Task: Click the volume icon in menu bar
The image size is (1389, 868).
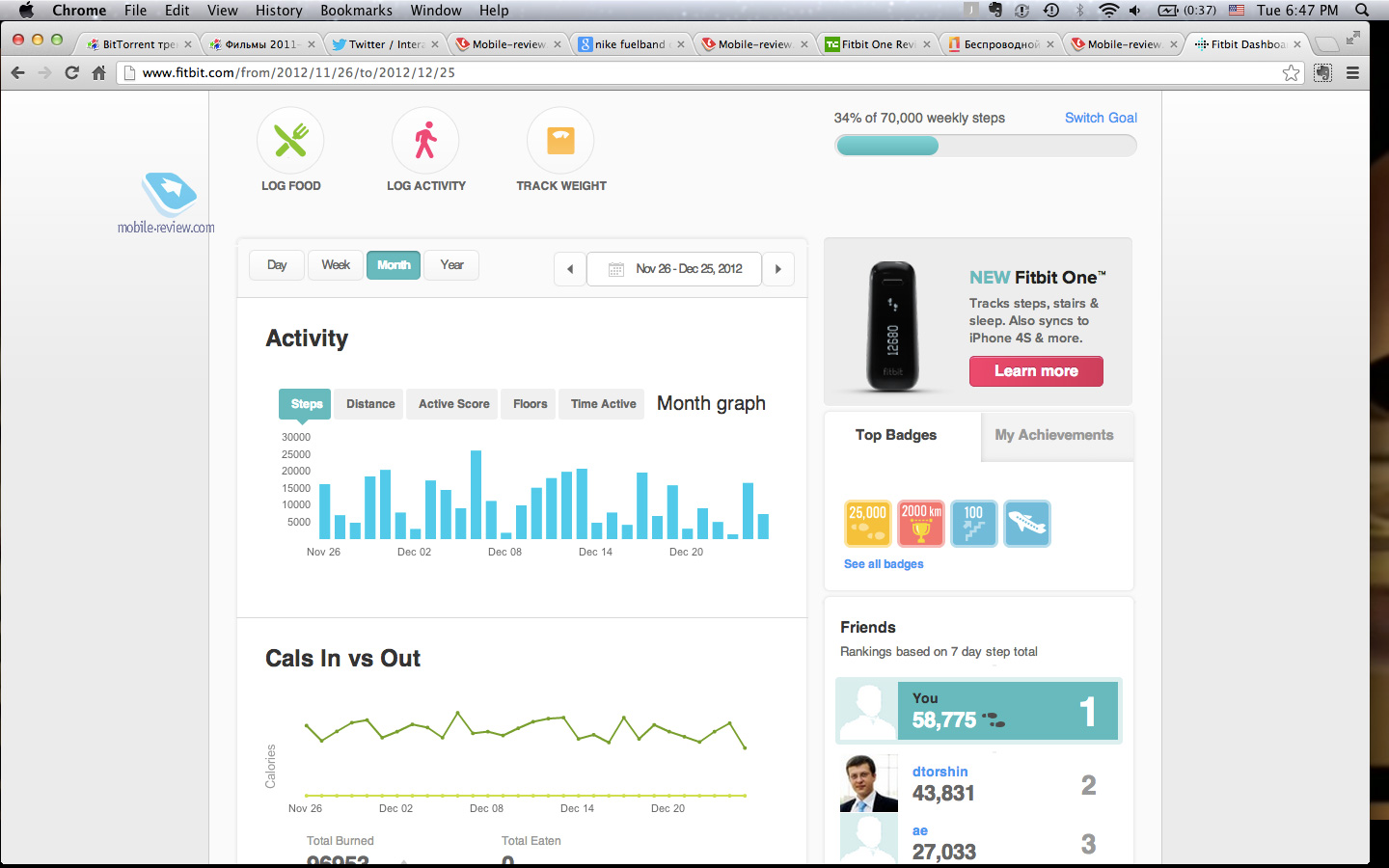Action: (1135, 11)
